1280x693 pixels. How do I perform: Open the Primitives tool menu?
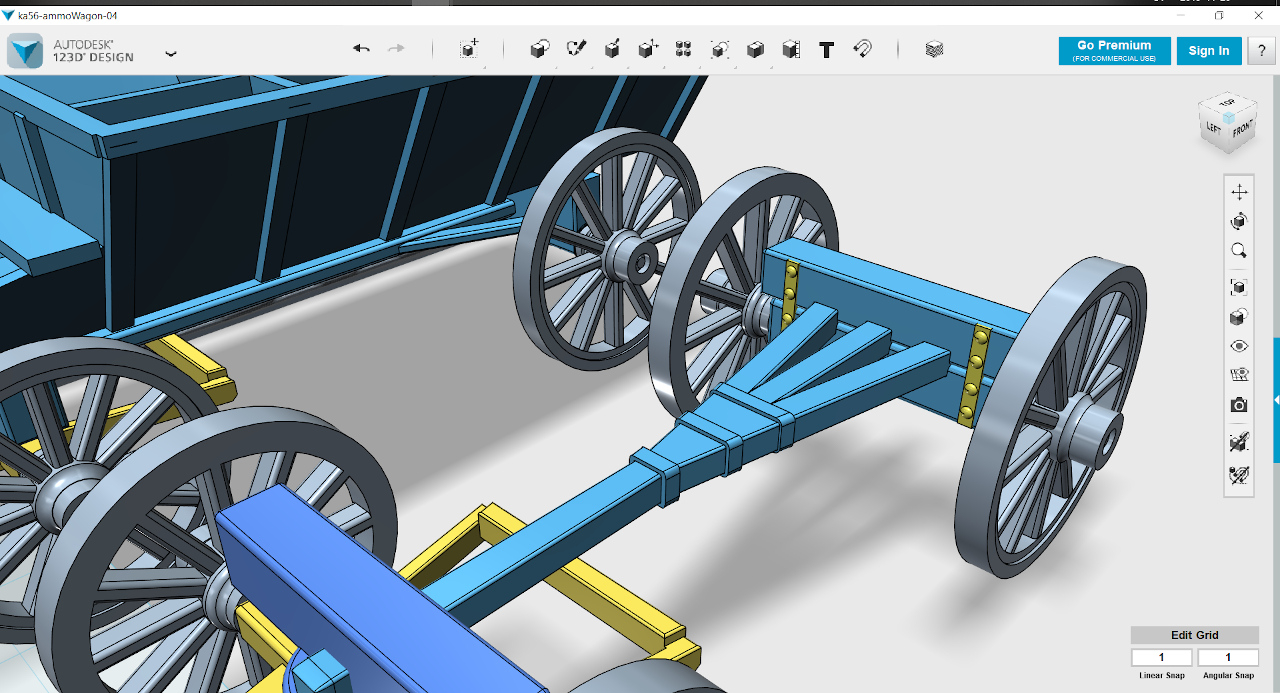tap(540, 49)
